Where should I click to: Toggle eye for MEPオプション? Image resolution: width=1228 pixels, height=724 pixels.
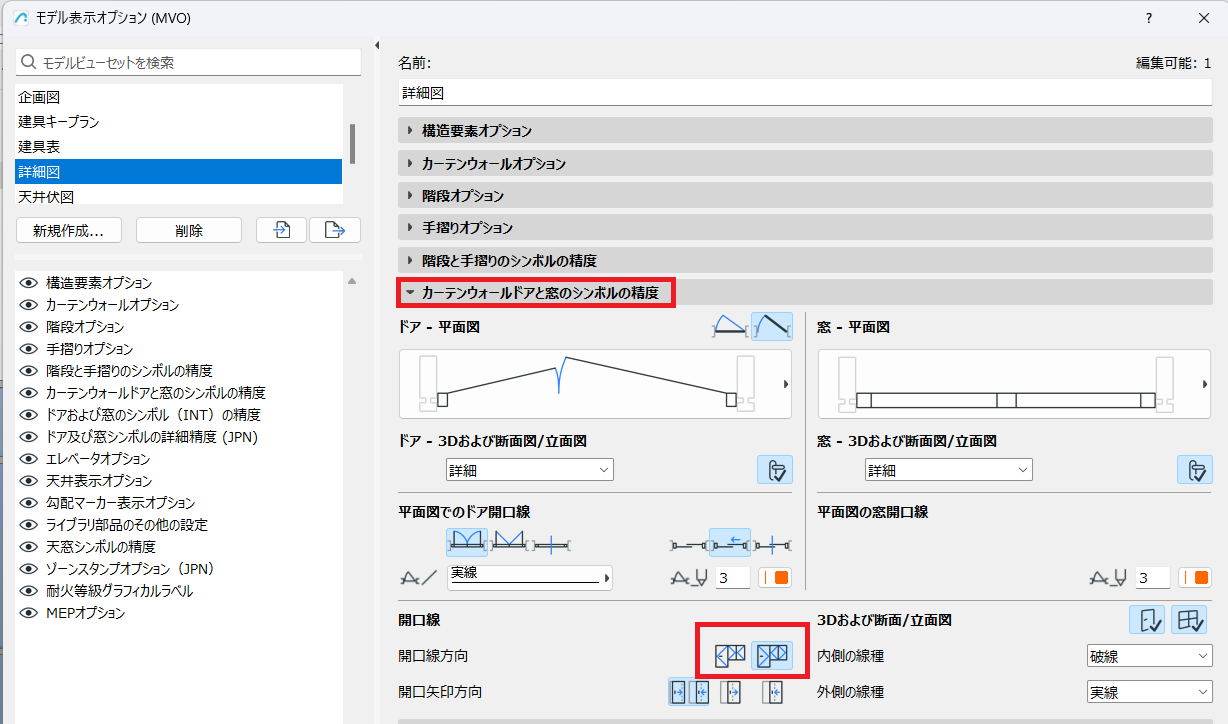(x=28, y=613)
